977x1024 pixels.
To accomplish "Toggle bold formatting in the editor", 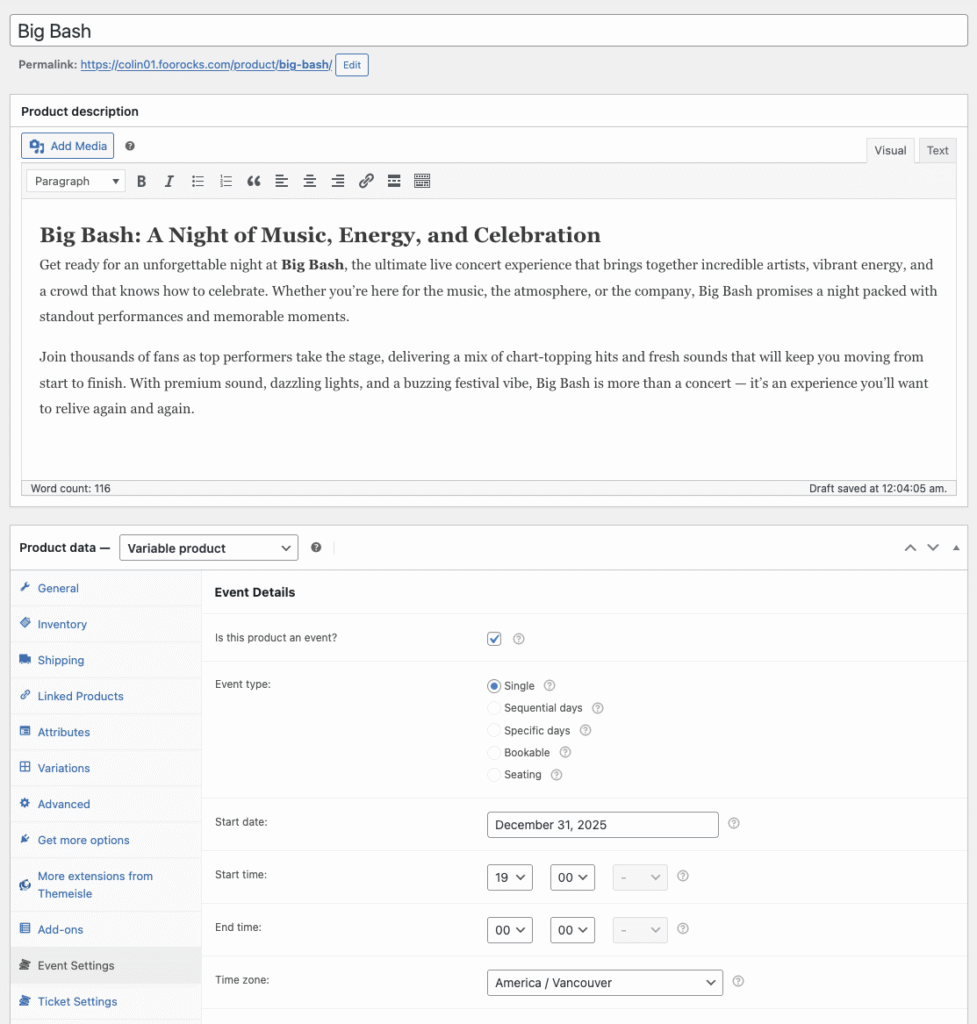I will pyautogui.click(x=141, y=181).
